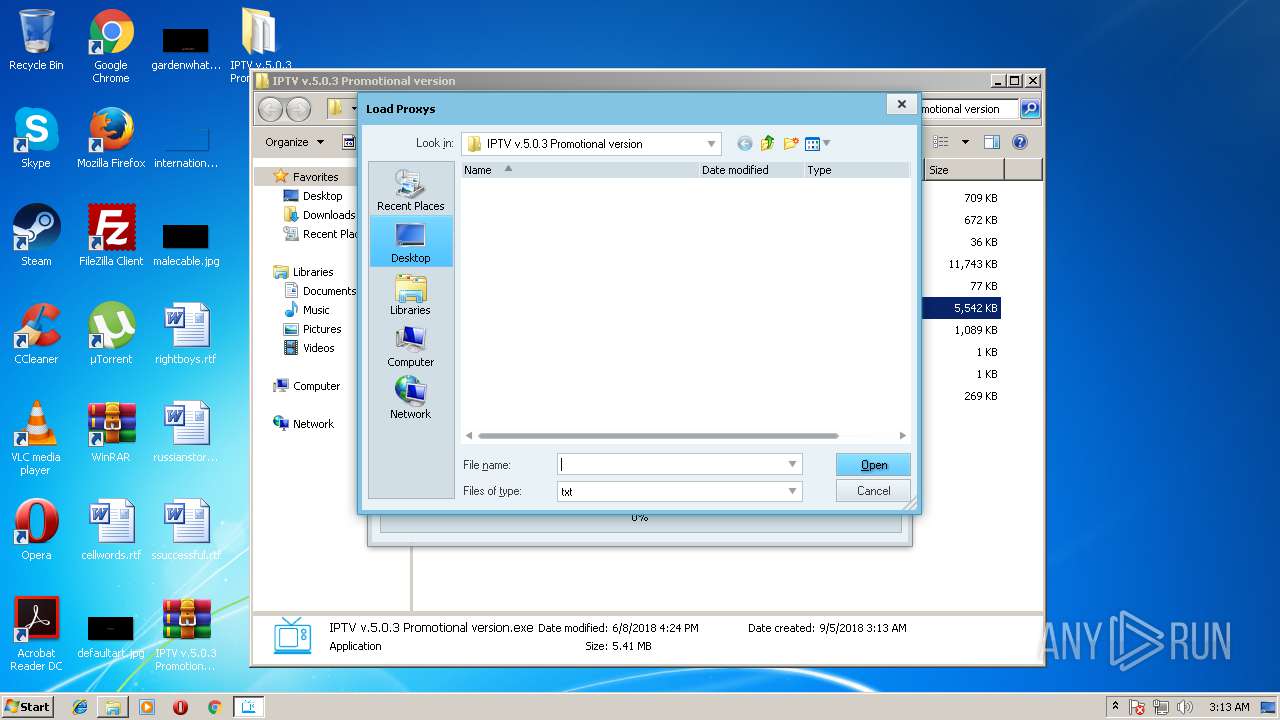Go back to last folder in Load Proxys

click(x=744, y=143)
